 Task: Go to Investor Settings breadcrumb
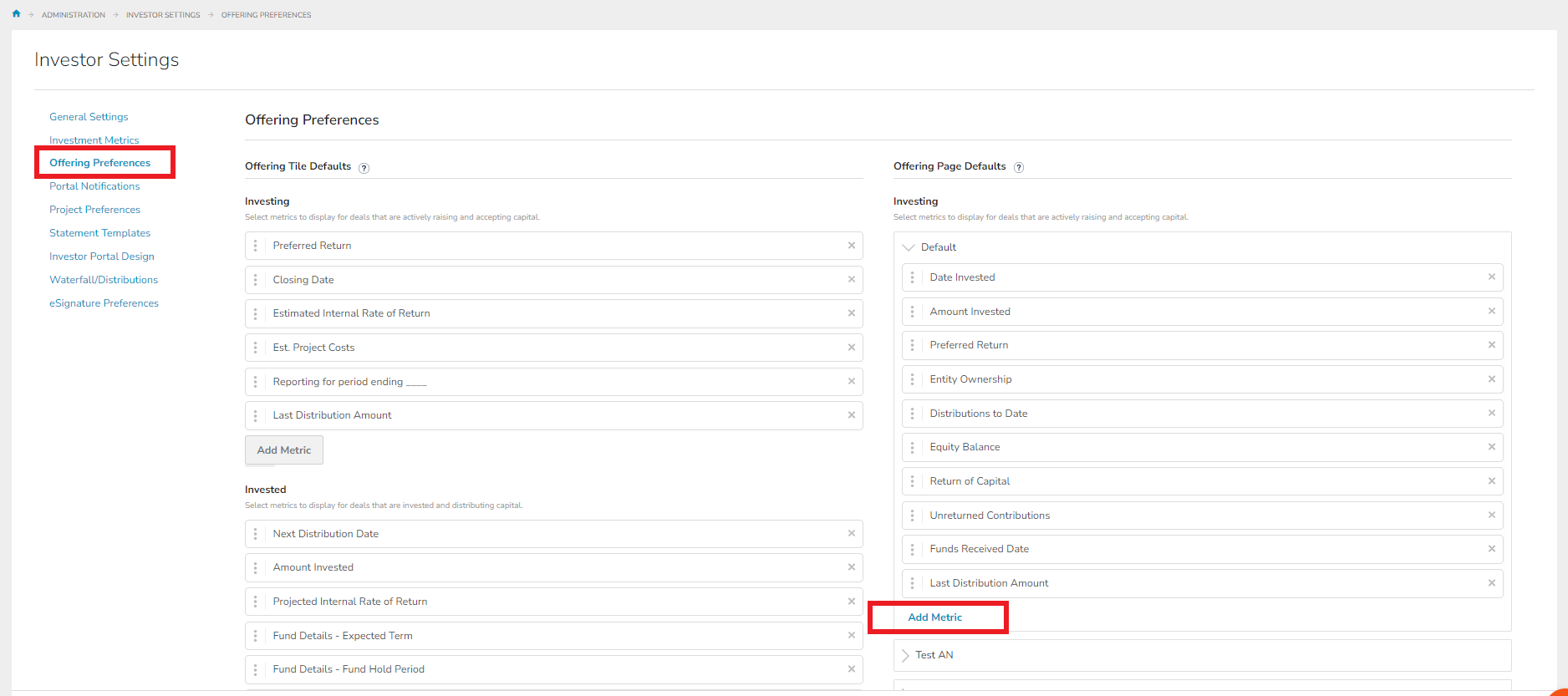[x=163, y=15]
